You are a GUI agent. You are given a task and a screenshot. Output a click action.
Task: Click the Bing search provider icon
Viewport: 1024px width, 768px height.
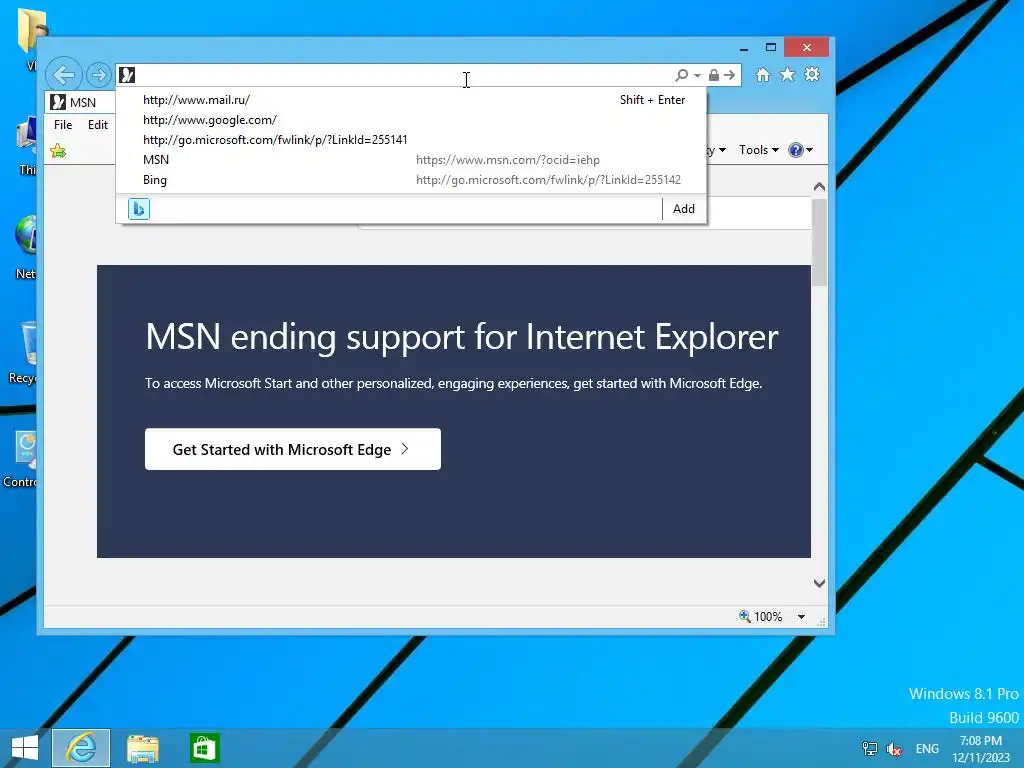tap(138, 209)
